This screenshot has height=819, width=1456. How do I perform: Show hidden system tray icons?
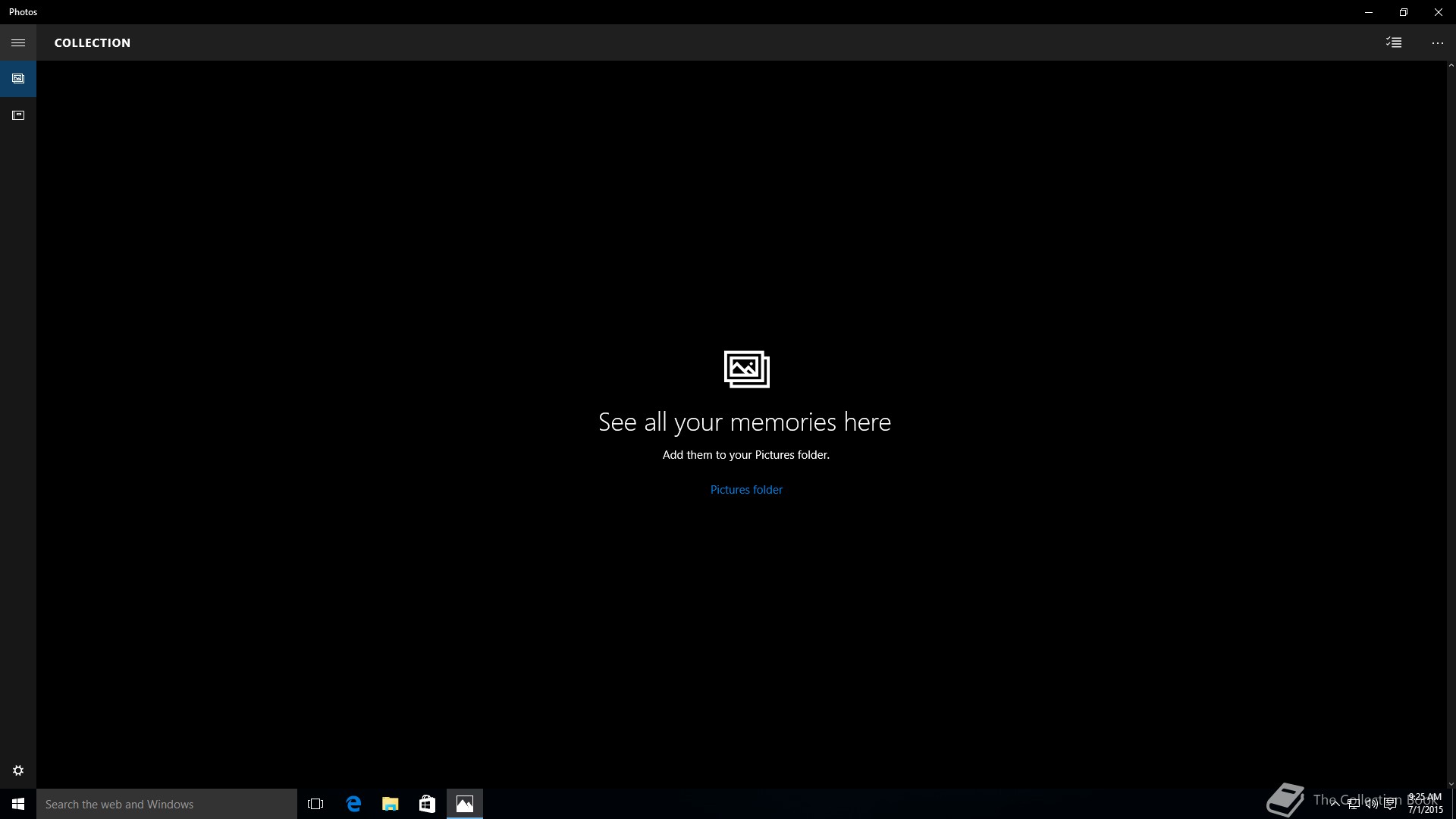tap(1335, 804)
